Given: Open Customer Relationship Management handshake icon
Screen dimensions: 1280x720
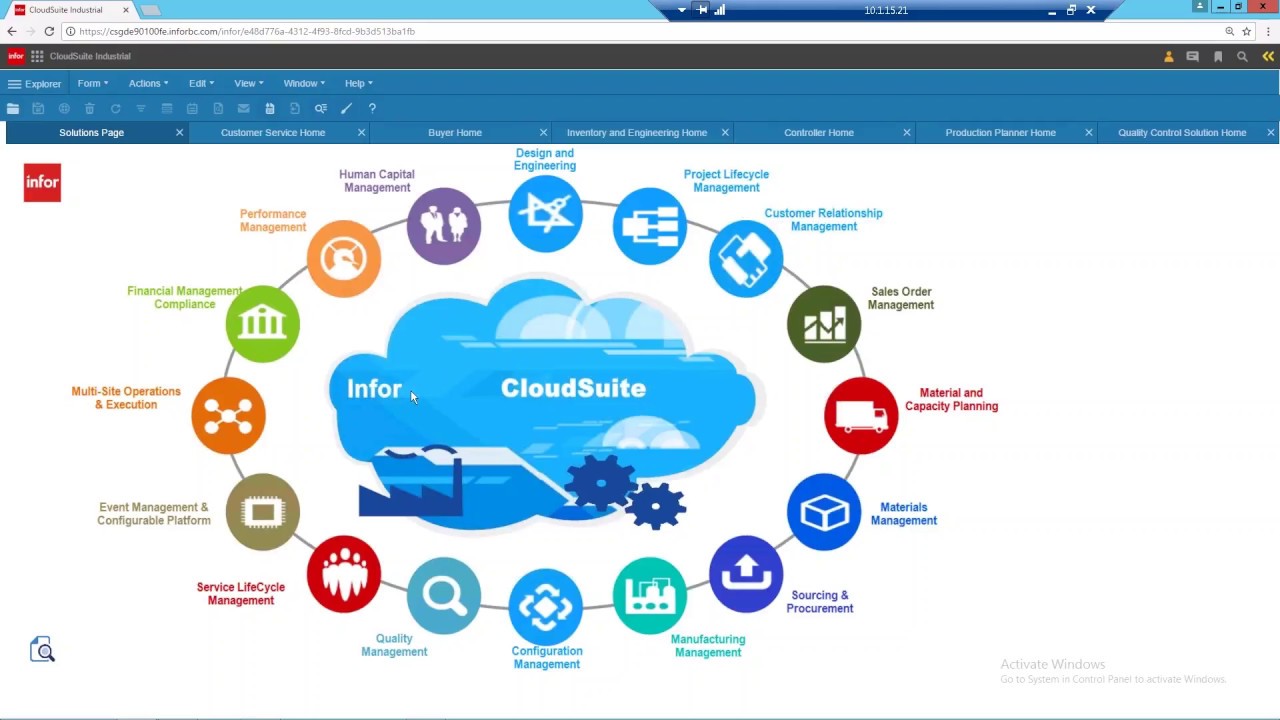Looking at the screenshot, I should click(746, 258).
